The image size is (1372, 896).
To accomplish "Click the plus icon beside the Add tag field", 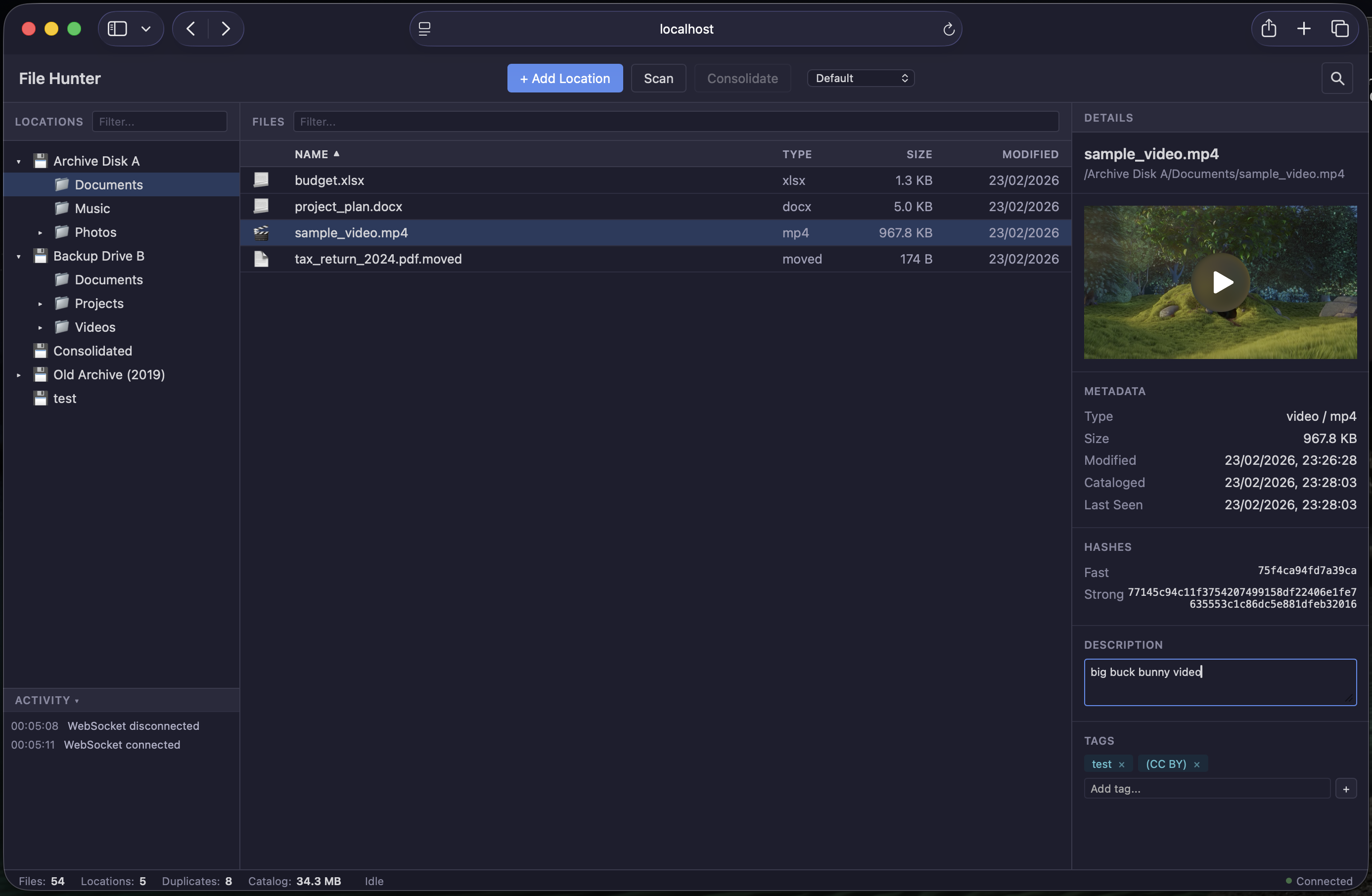I will [x=1346, y=788].
